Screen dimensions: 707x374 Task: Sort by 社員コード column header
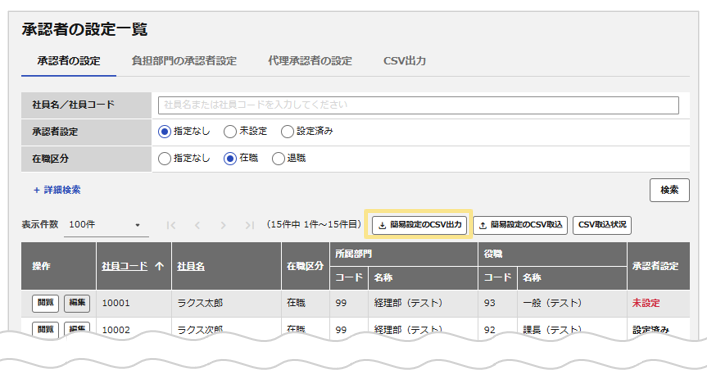[124, 266]
